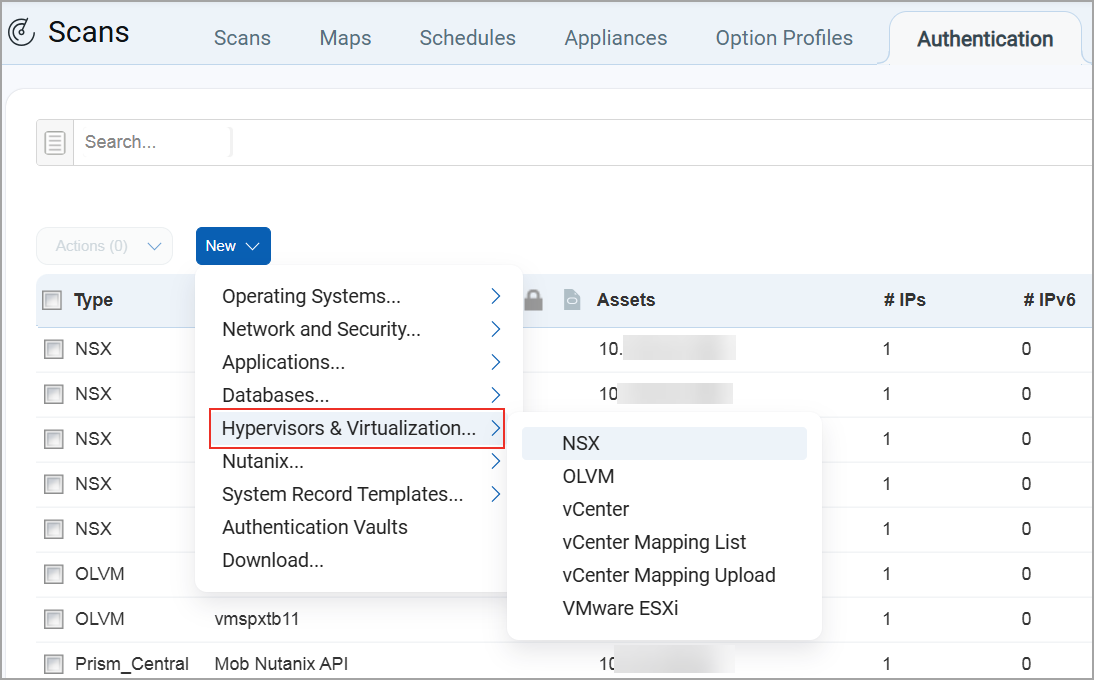Go to the Option Profiles tab
Image resolution: width=1094 pixels, height=680 pixels.
click(x=784, y=38)
